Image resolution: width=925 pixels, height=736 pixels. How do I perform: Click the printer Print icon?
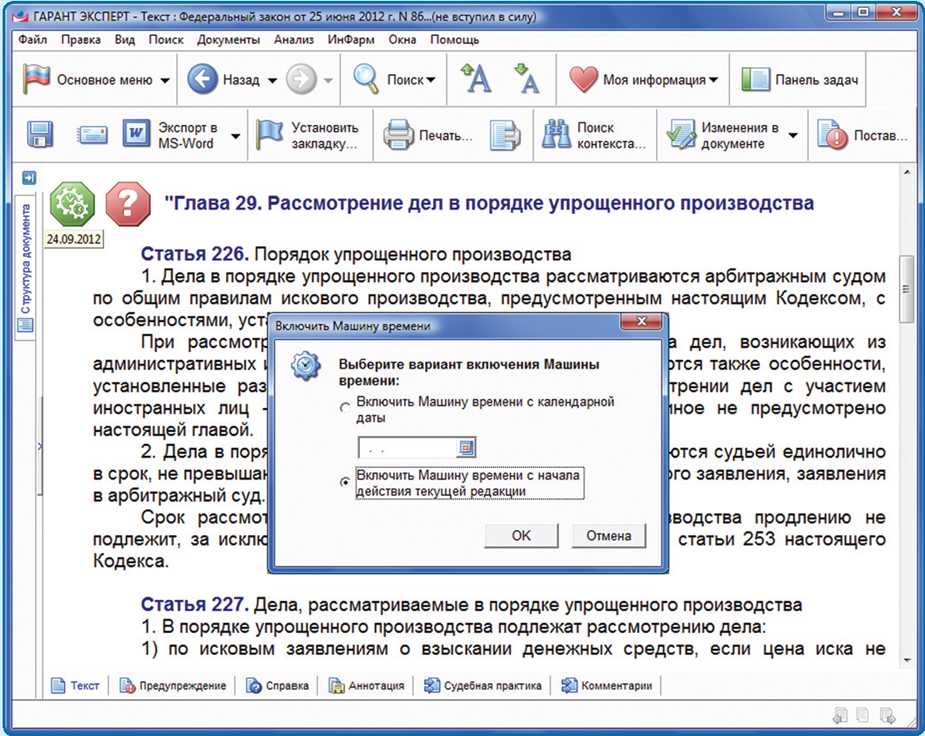pyautogui.click(x=399, y=135)
